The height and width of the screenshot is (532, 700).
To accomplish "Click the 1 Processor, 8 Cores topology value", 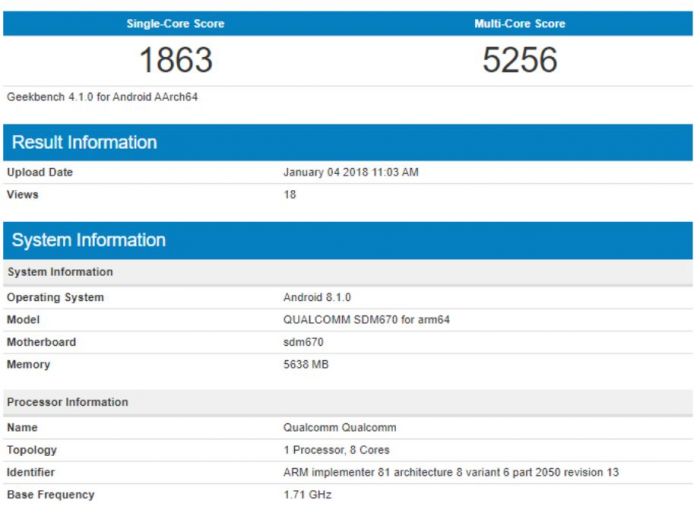I will point(336,450).
